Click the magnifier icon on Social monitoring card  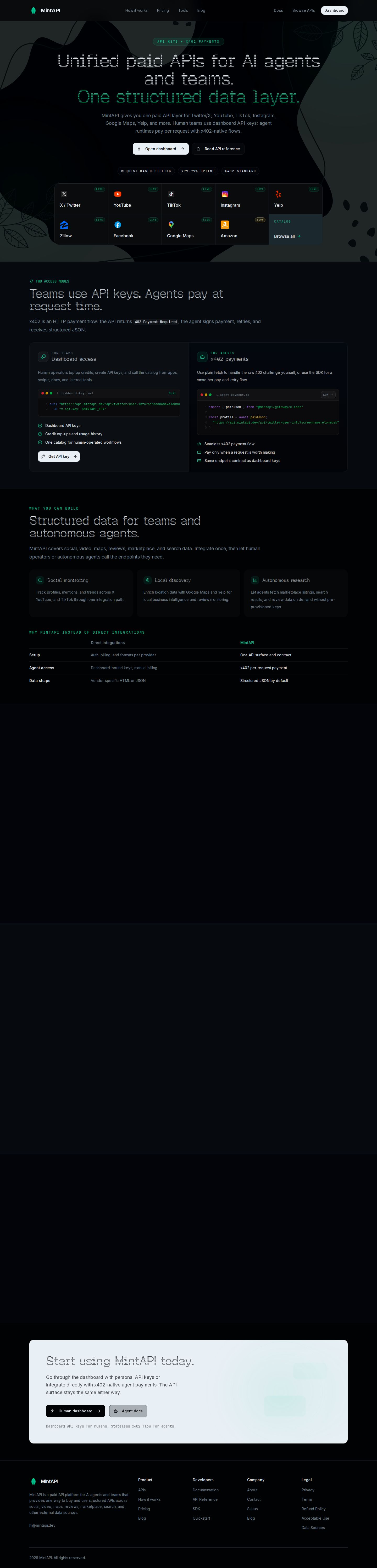(x=40, y=580)
